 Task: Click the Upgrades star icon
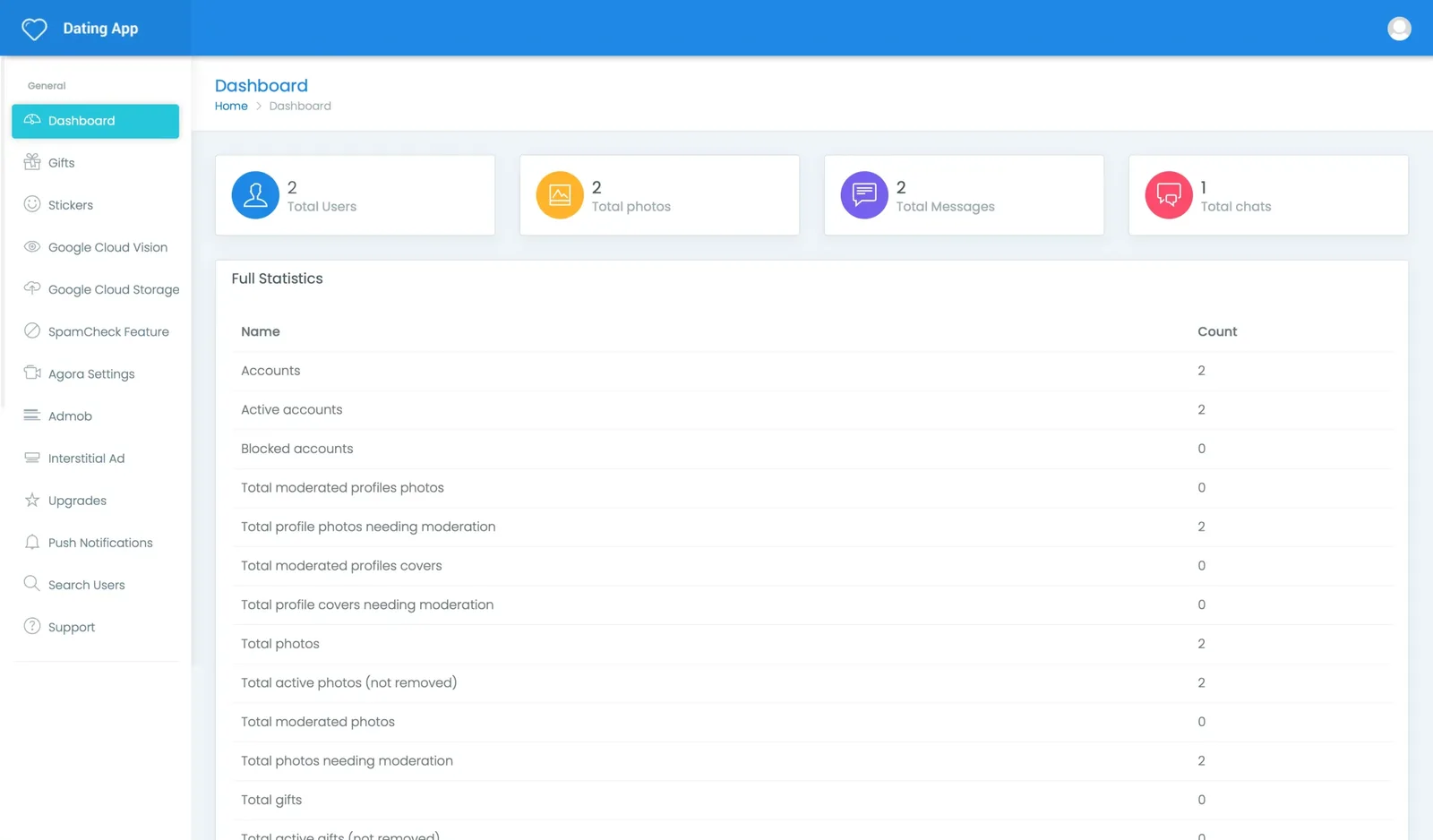tap(32, 500)
